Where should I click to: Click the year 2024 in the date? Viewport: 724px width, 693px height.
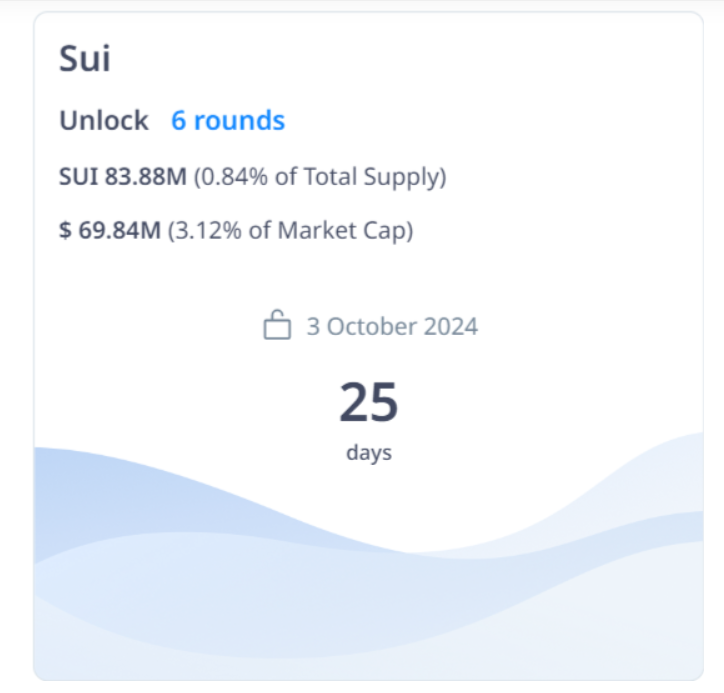[x=451, y=326]
